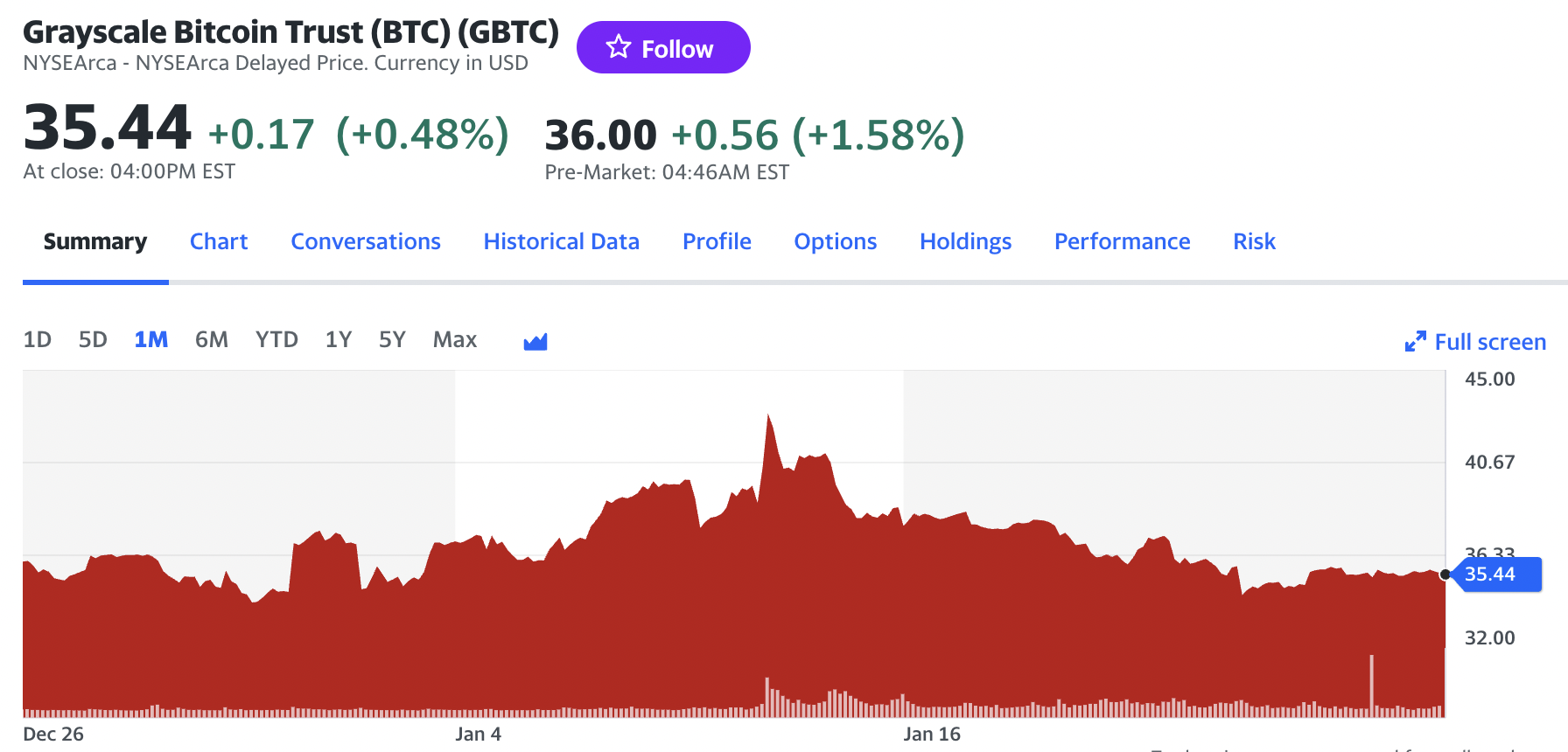
Task: Click the full screen expand arrows icon
Action: [x=1415, y=342]
